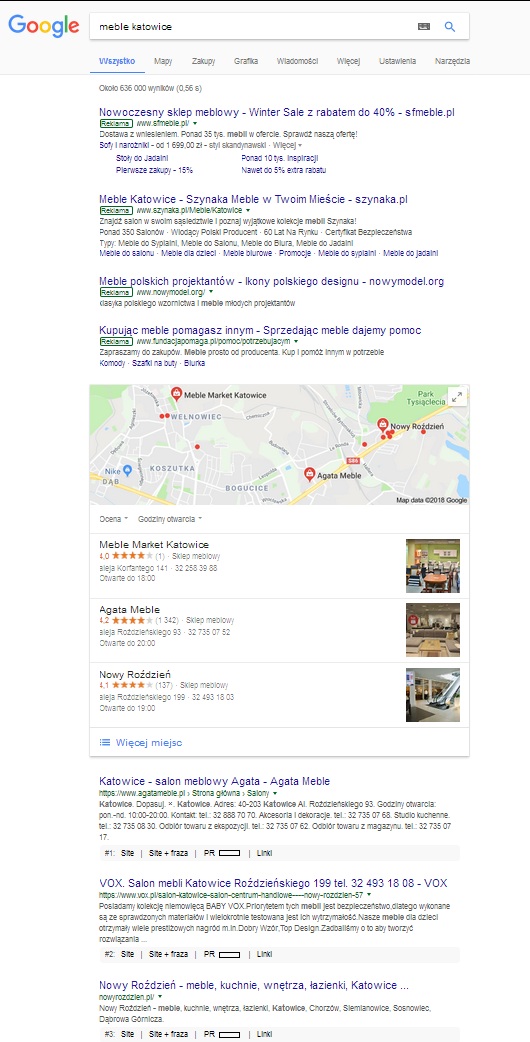Open the on-screen keyboard icon in search box

424,27
